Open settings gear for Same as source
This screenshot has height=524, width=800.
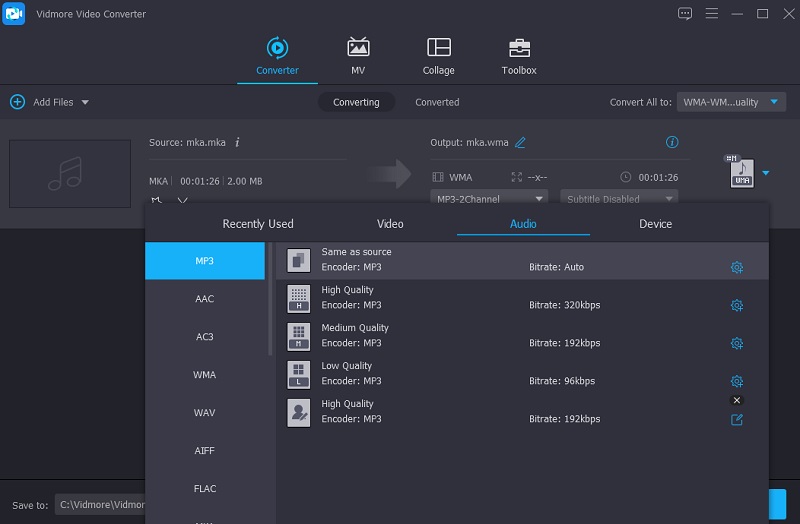tap(736, 267)
